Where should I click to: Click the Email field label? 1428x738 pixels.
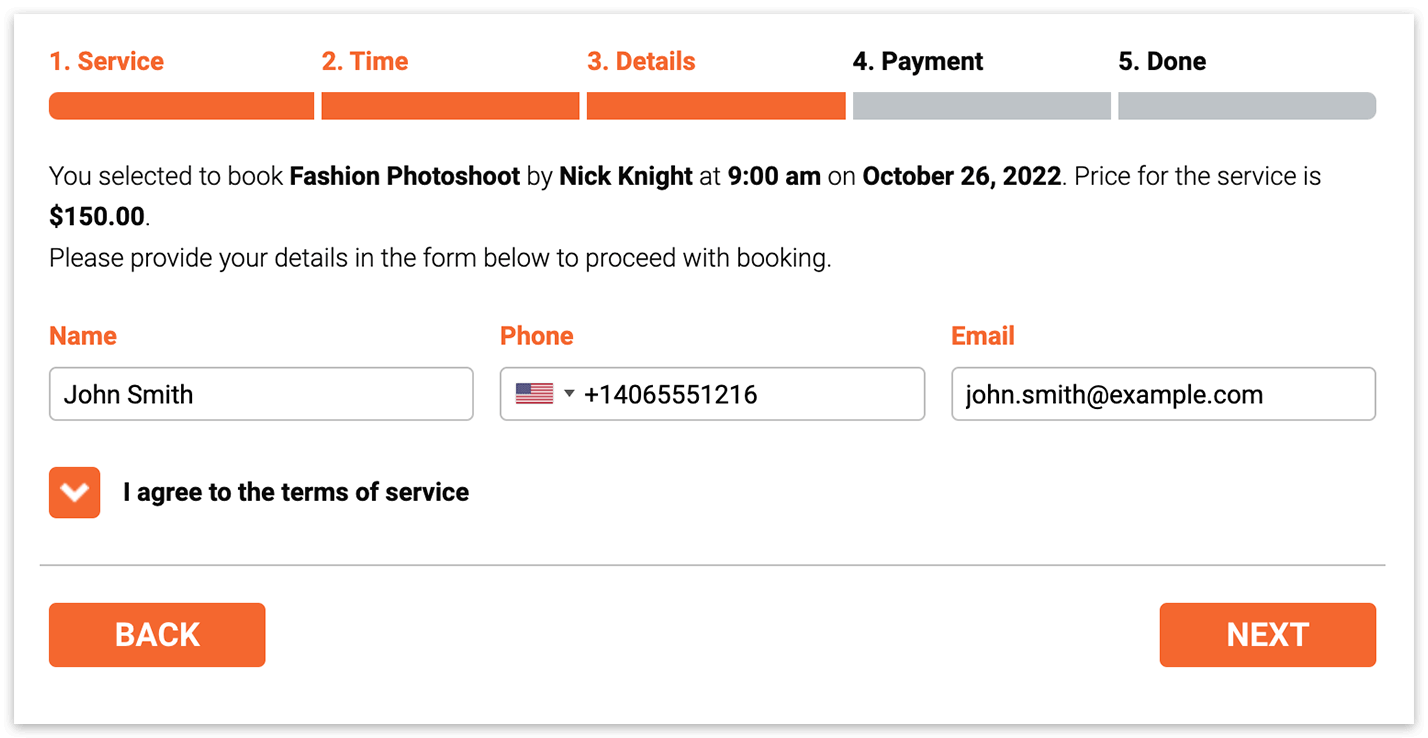983,336
